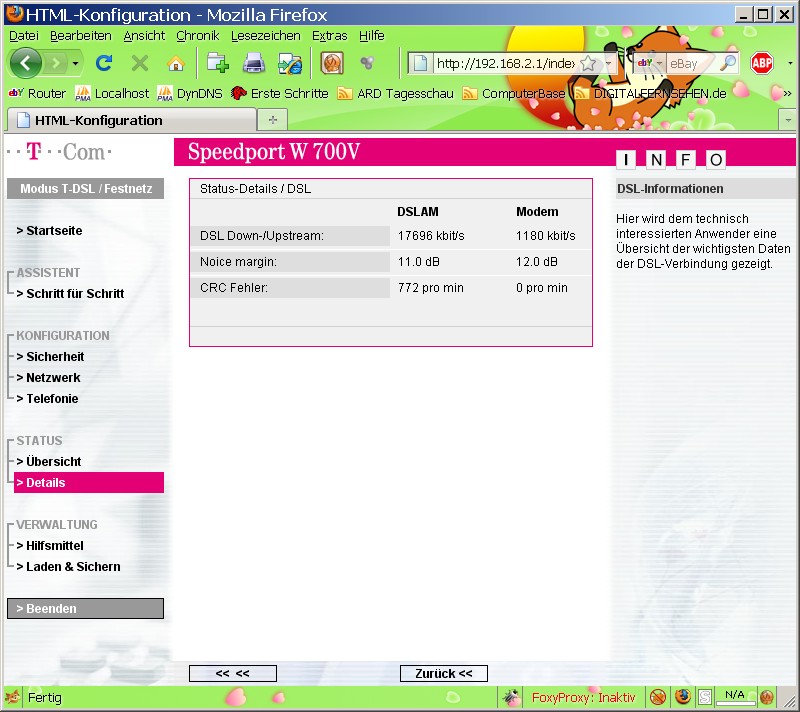Open the Ansicht menu
The height and width of the screenshot is (712, 800).
[144, 36]
